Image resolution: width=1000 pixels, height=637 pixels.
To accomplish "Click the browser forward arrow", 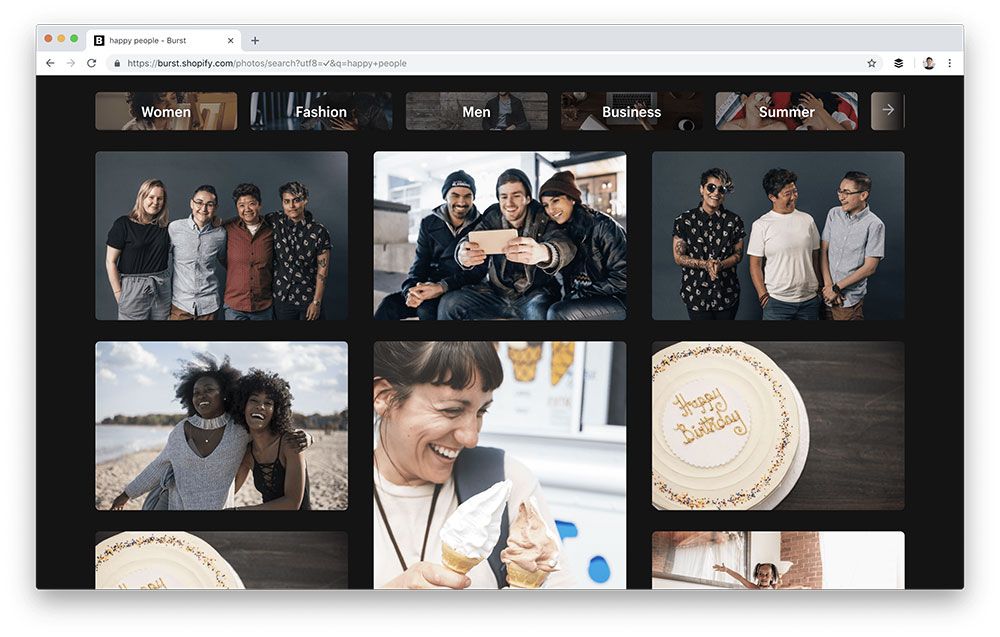I will click(x=71, y=63).
